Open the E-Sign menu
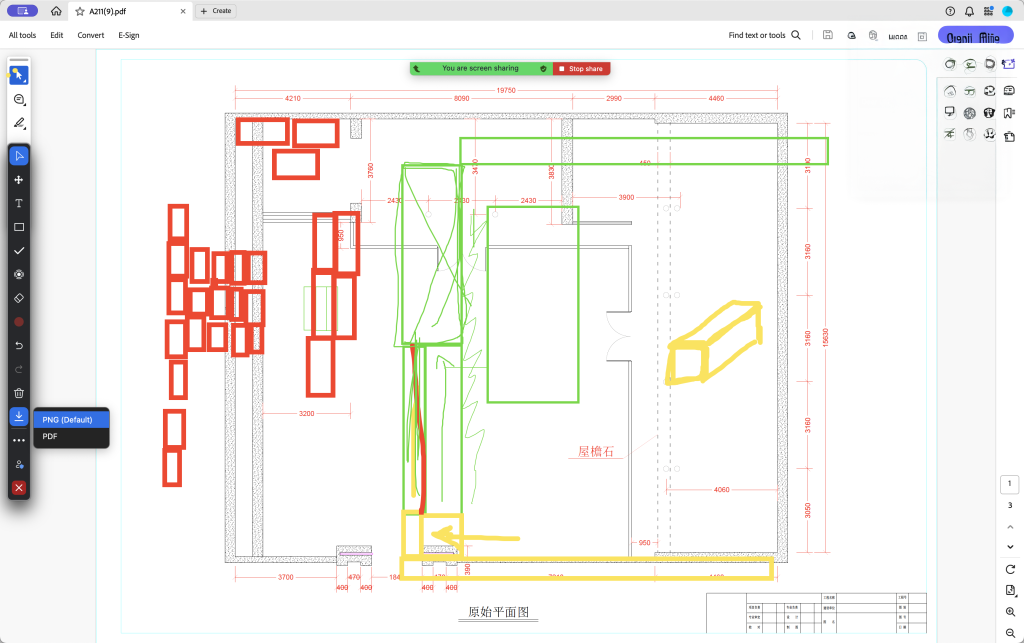The image size is (1024, 643). pos(128,35)
